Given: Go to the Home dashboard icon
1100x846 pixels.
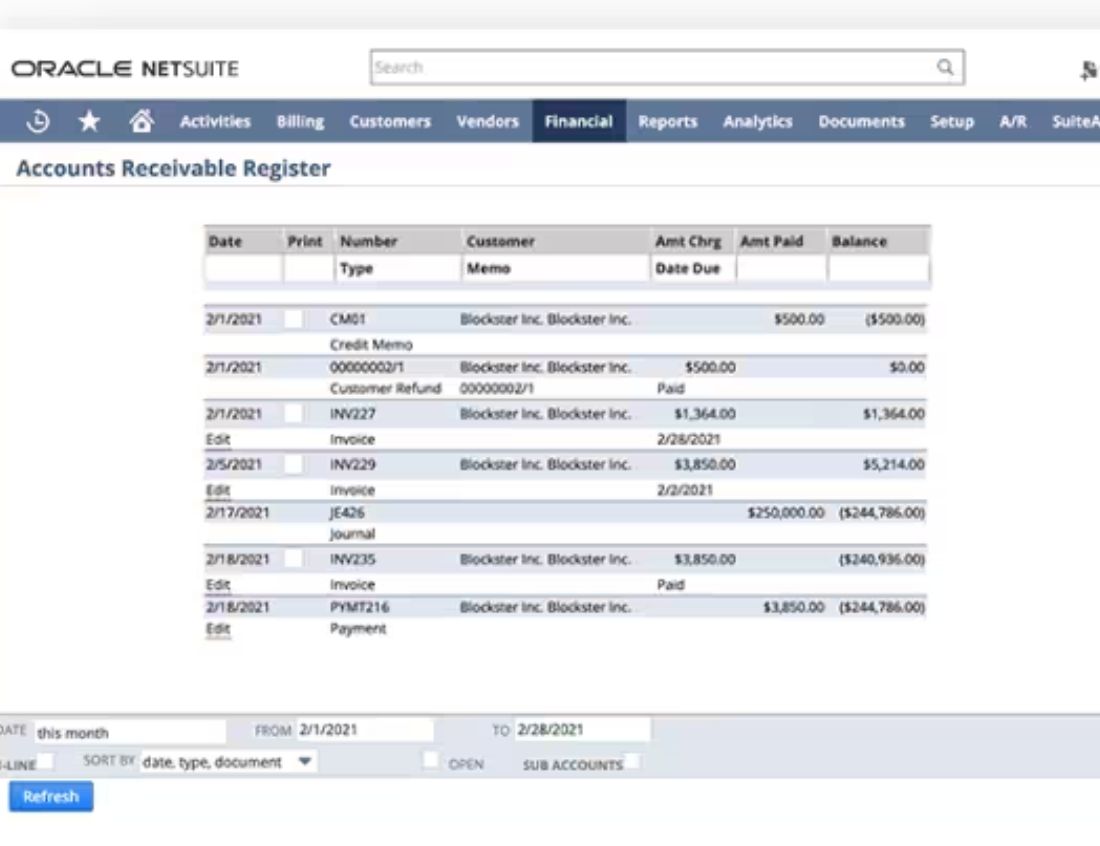Looking at the screenshot, I should point(142,121).
